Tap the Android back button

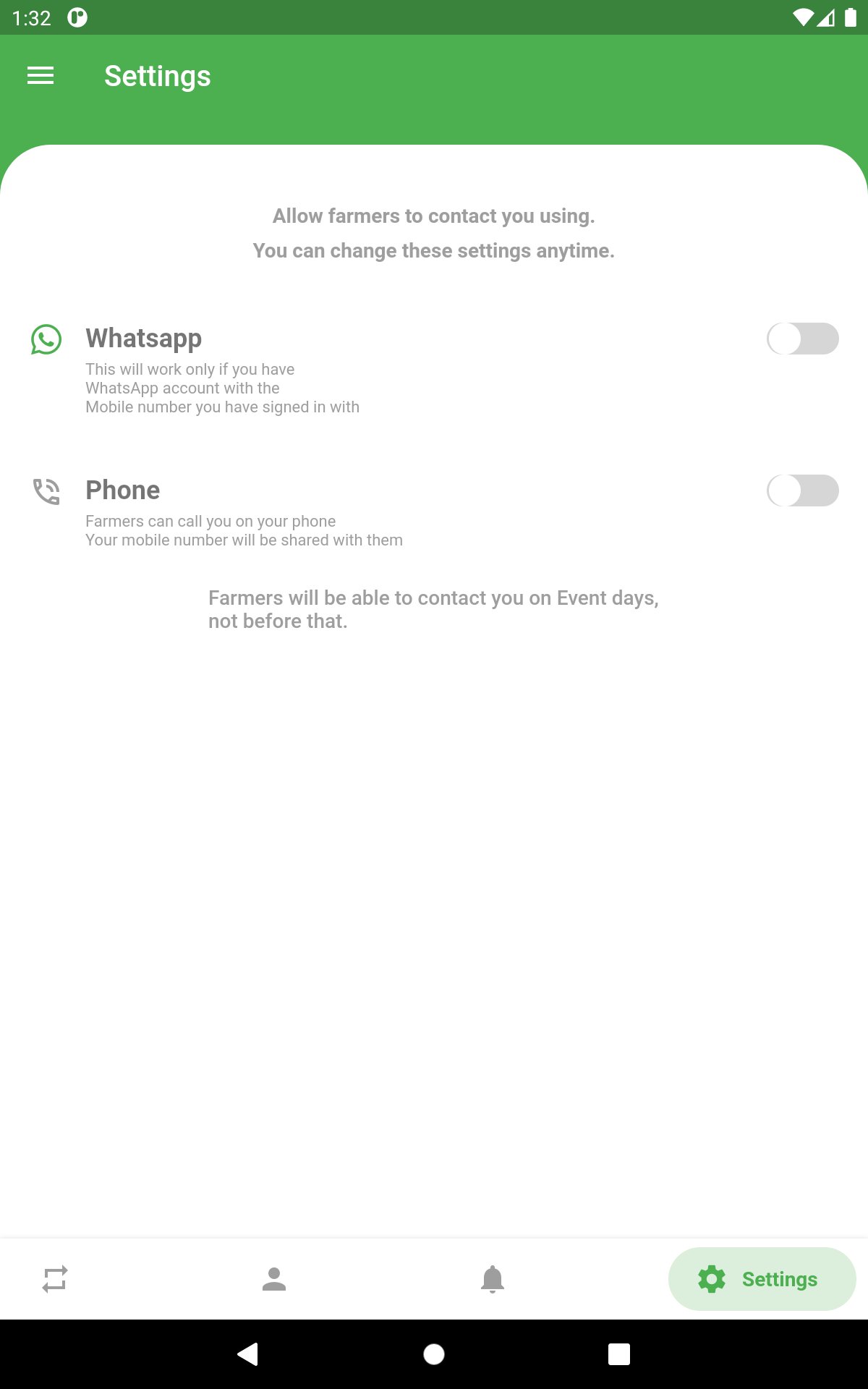248,1354
